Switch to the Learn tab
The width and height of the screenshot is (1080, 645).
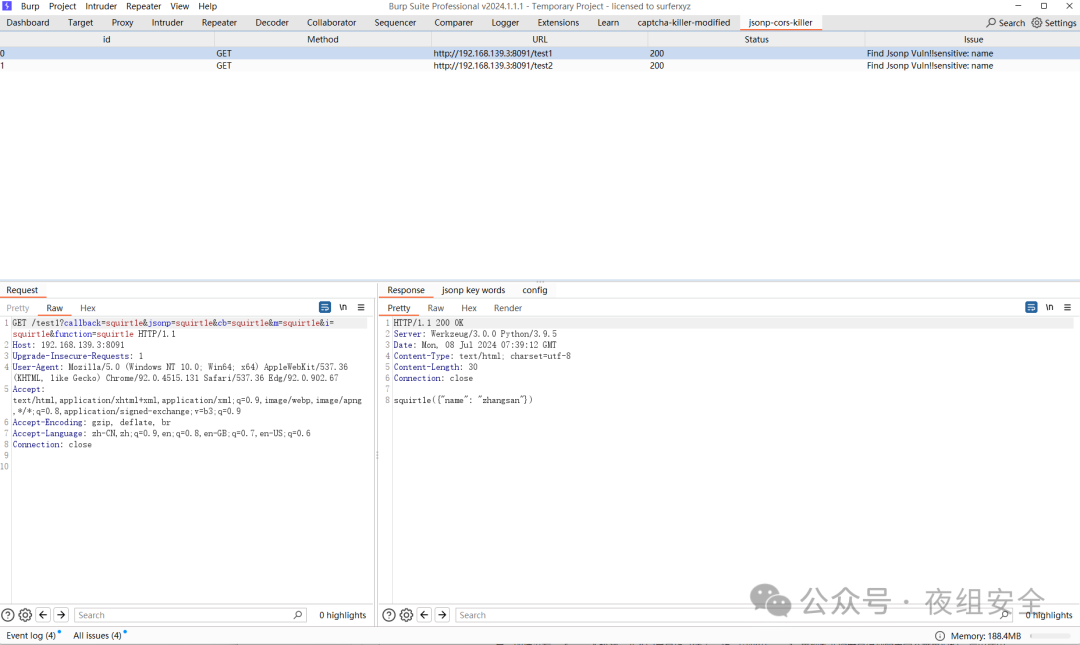click(x=608, y=23)
